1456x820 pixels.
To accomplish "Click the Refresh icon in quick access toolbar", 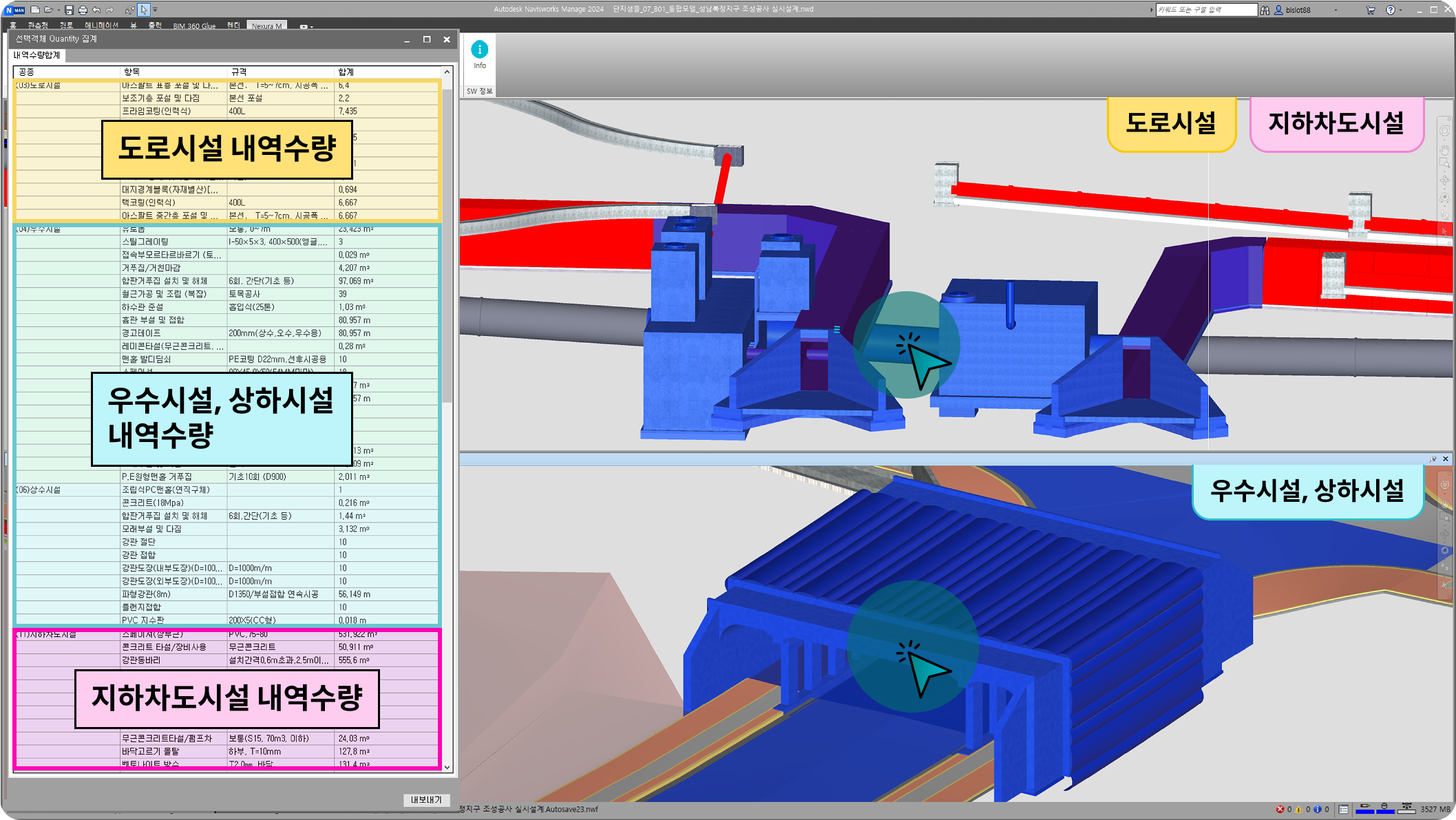I will (129, 10).
